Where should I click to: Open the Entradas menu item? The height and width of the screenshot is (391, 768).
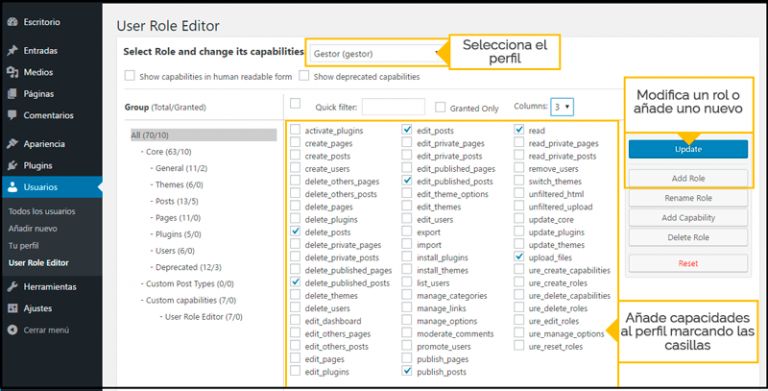(41, 50)
